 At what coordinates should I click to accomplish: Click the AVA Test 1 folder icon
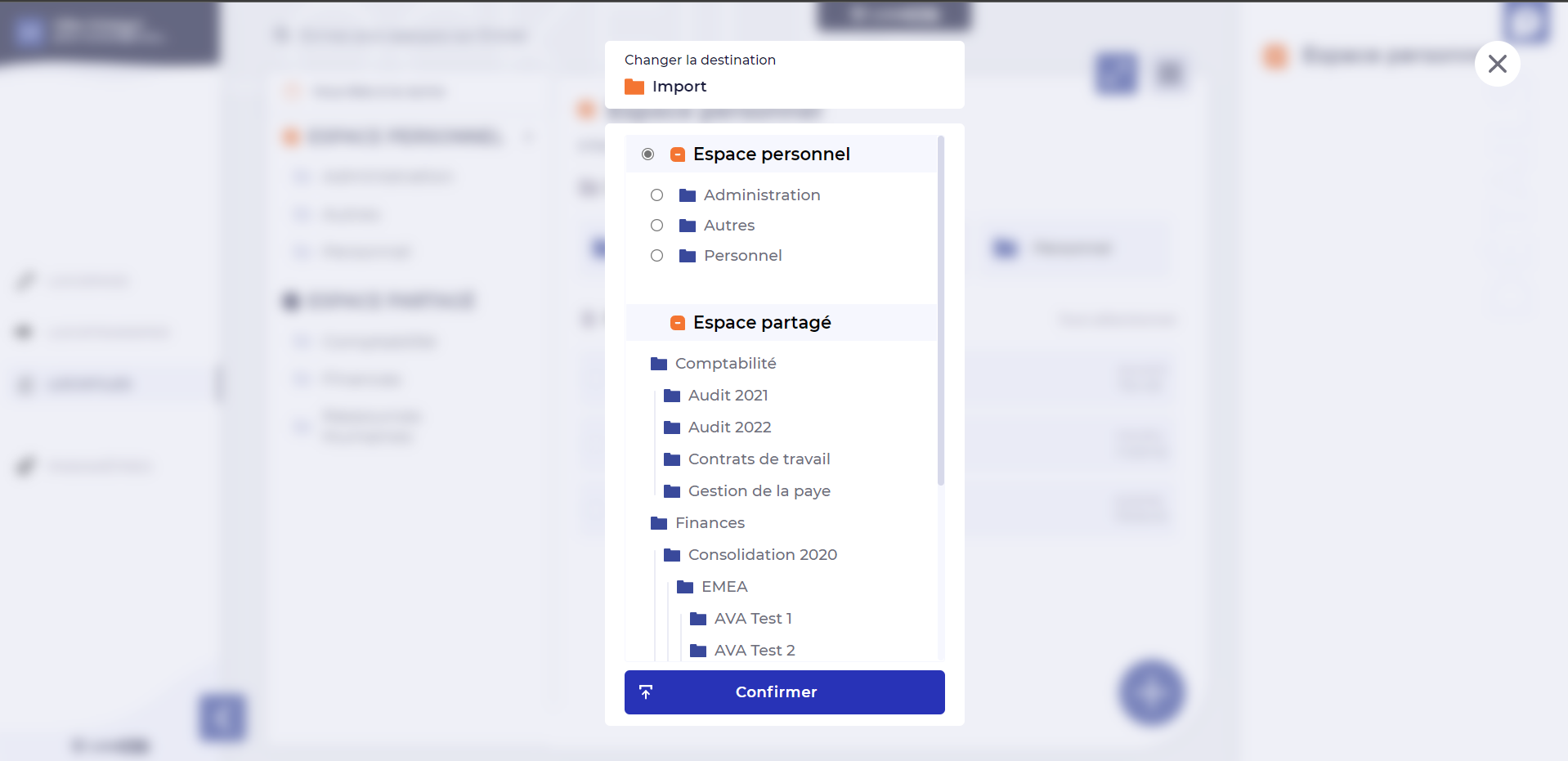click(698, 619)
